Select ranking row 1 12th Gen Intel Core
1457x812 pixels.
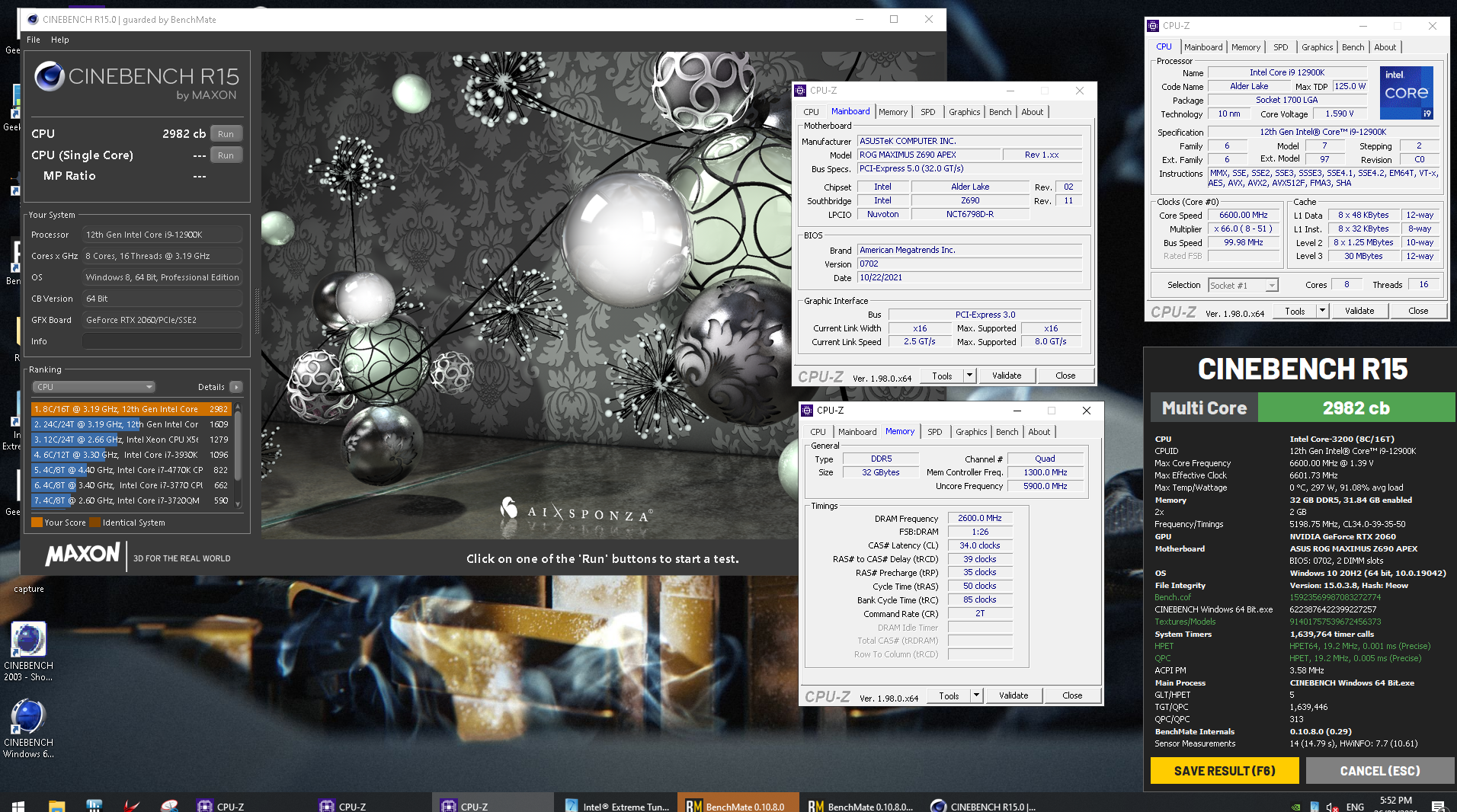131,409
